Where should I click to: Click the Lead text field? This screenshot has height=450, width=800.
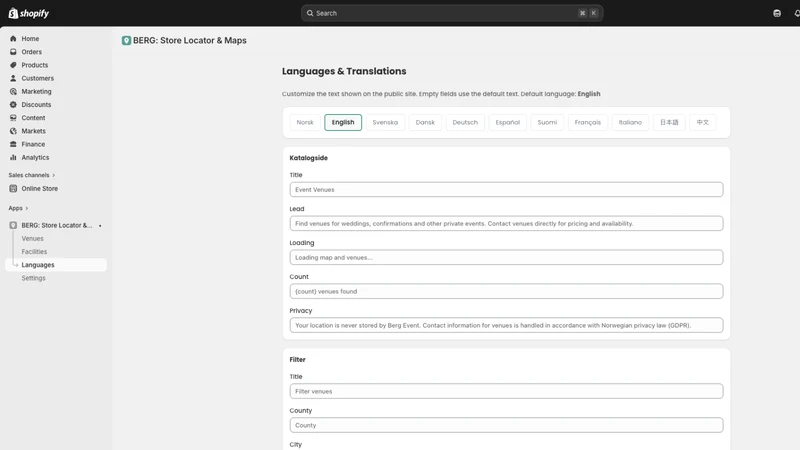pyautogui.click(x=506, y=223)
